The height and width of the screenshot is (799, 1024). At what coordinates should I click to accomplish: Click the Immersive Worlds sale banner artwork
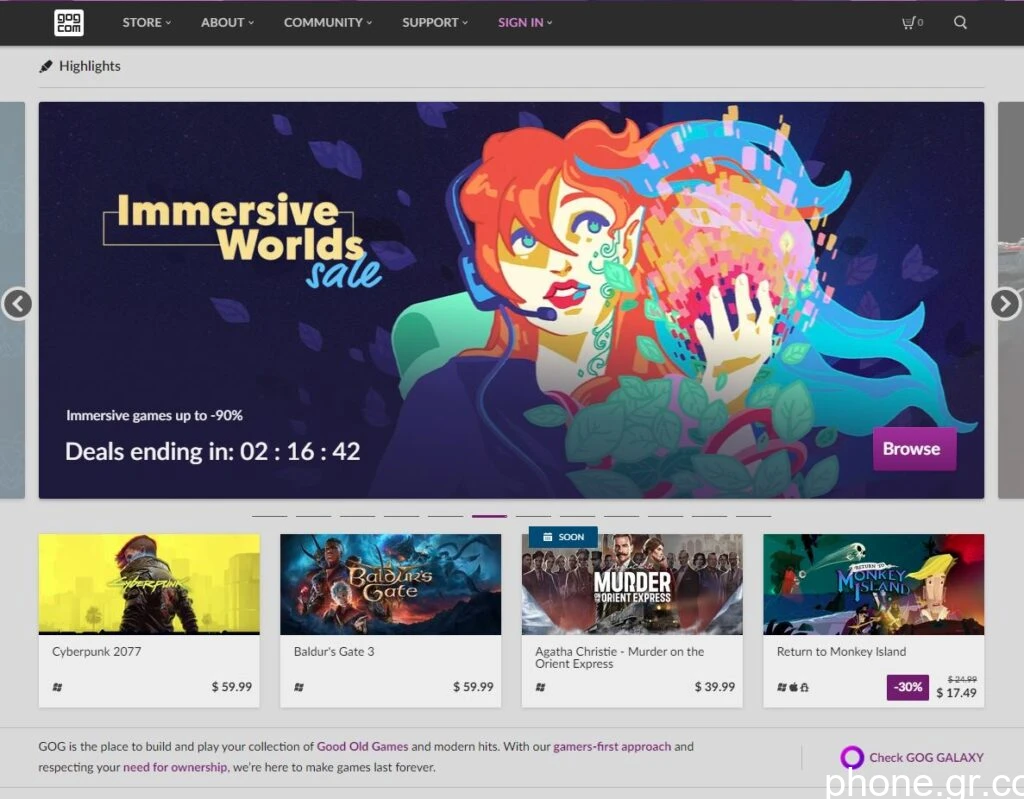(511, 300)
